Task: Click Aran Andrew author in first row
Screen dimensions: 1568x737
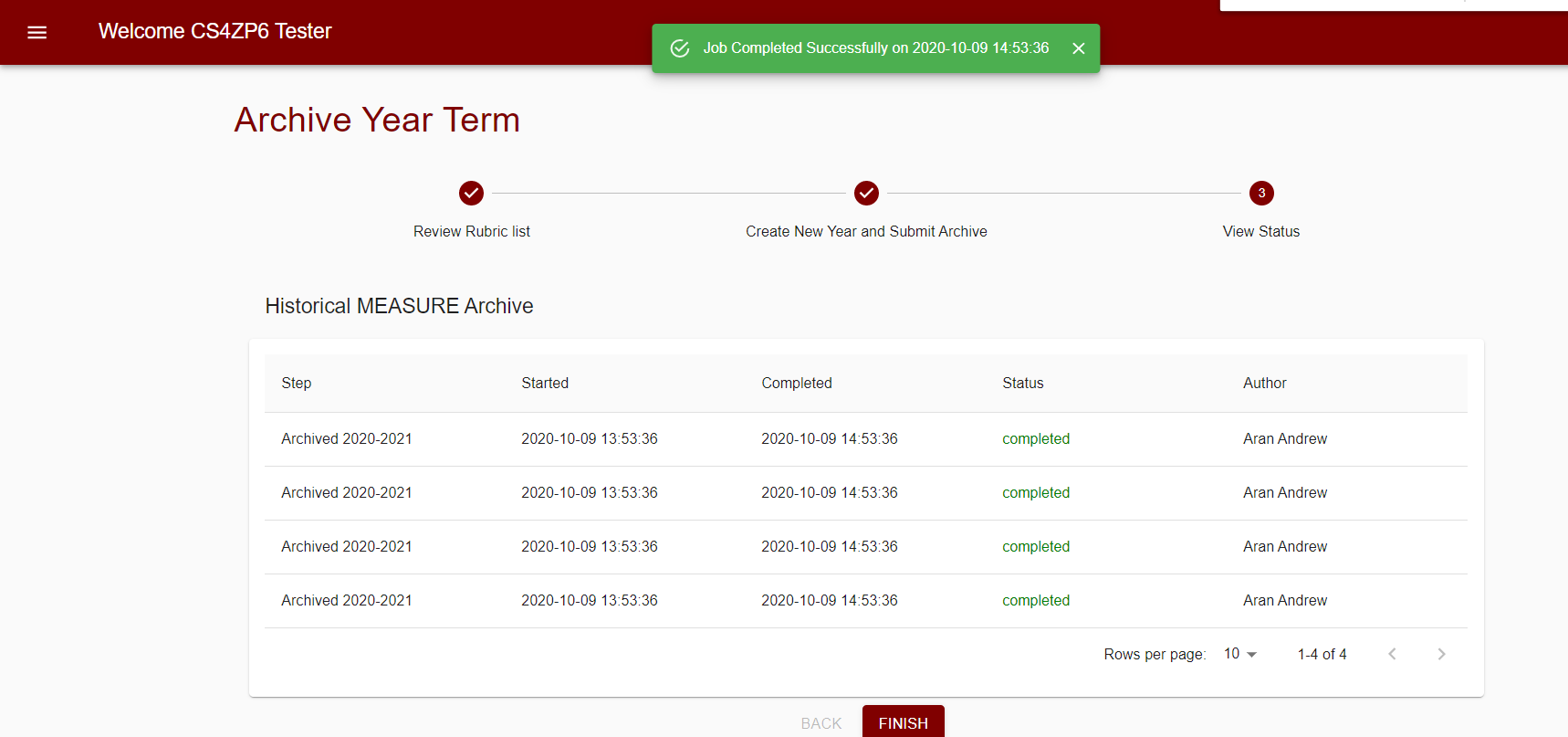Action: 1285,439
